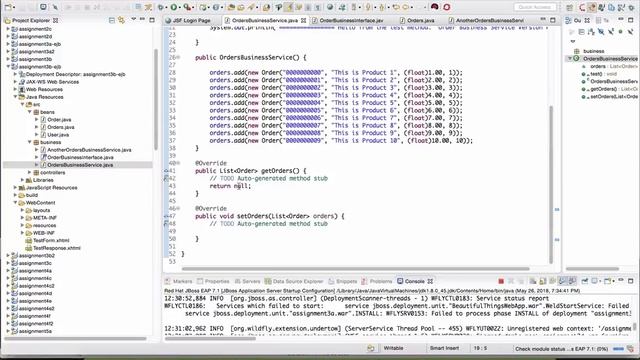This screenshot has width=640, height=360.
Task: Switch to OrderBusinessInterface.java editor tab
Action: click(351, 20)
